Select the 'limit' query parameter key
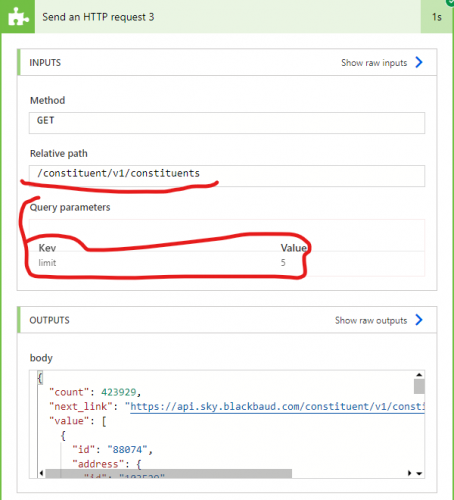454x500 pixels. click(47, 263)
